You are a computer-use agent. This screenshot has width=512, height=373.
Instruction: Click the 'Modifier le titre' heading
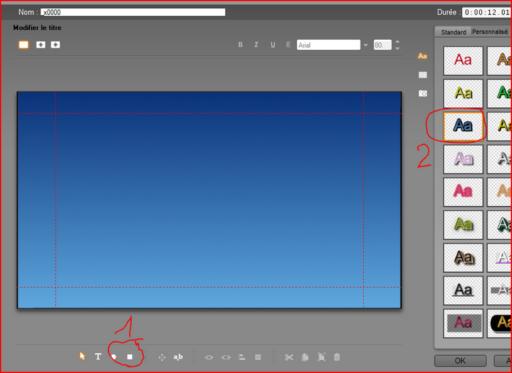pos(37,28)
